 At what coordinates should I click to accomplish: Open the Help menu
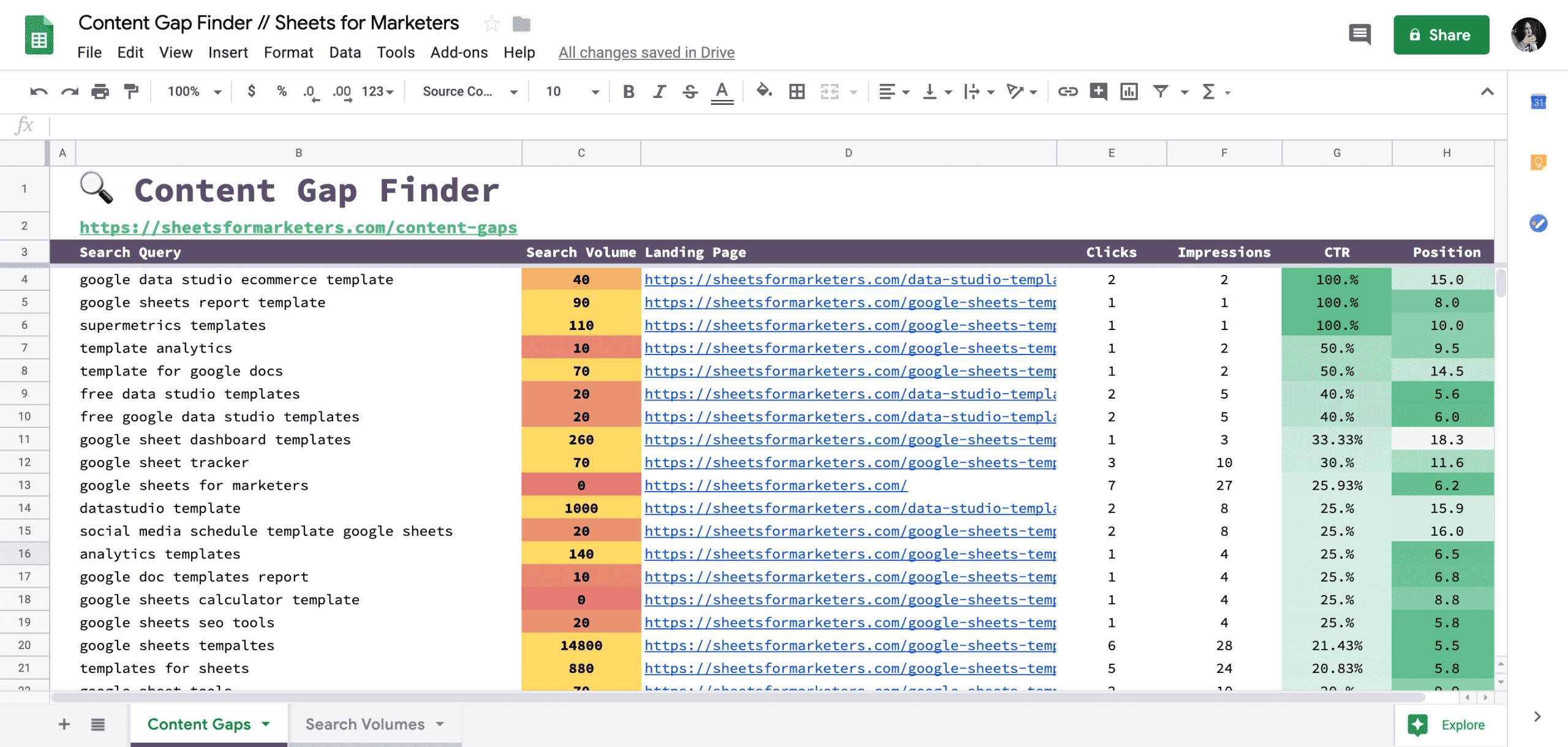click(519, 53)
